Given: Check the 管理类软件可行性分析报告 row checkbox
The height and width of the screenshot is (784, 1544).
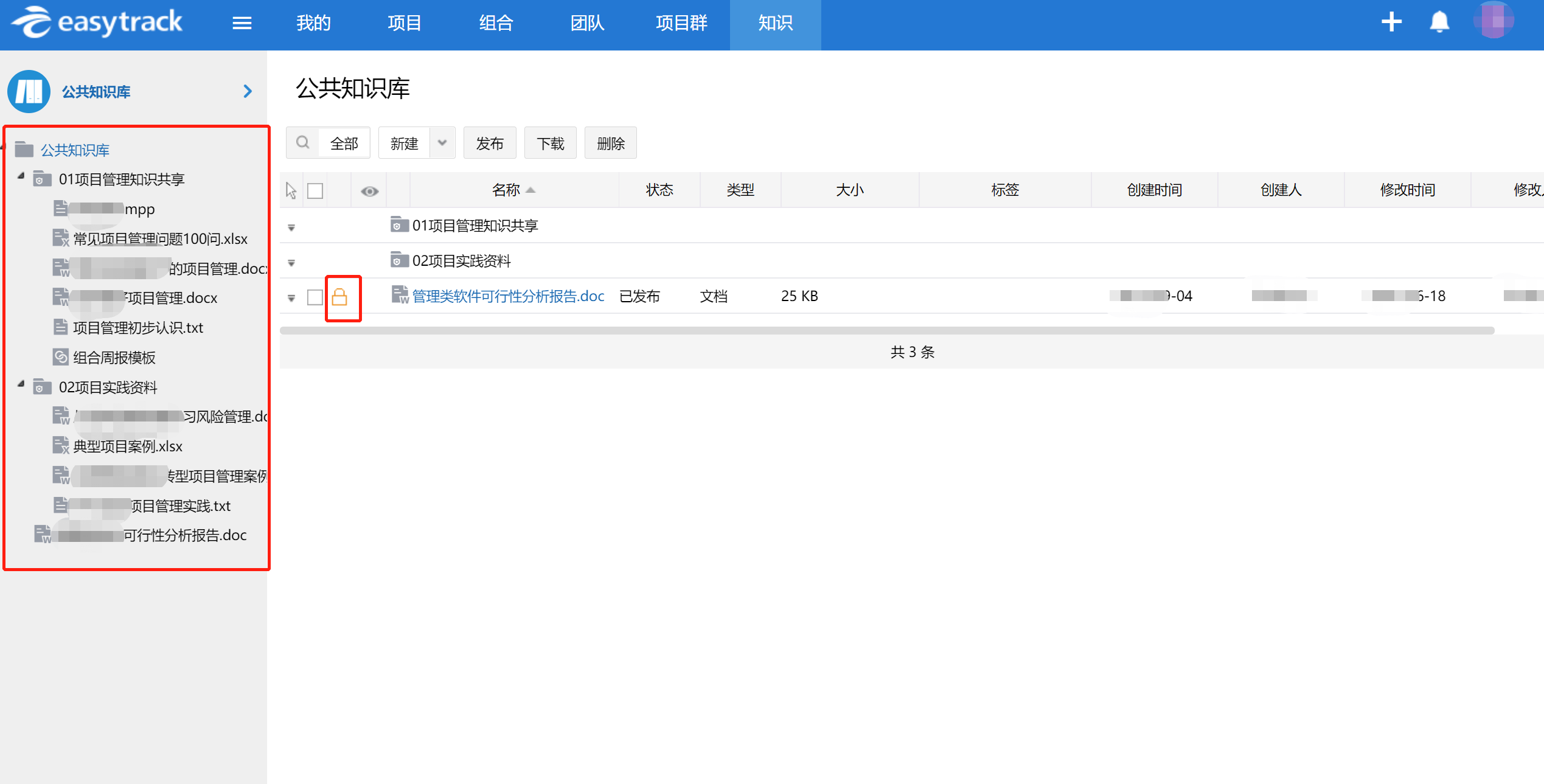Looking at the screenshot, I should (315, 297).
